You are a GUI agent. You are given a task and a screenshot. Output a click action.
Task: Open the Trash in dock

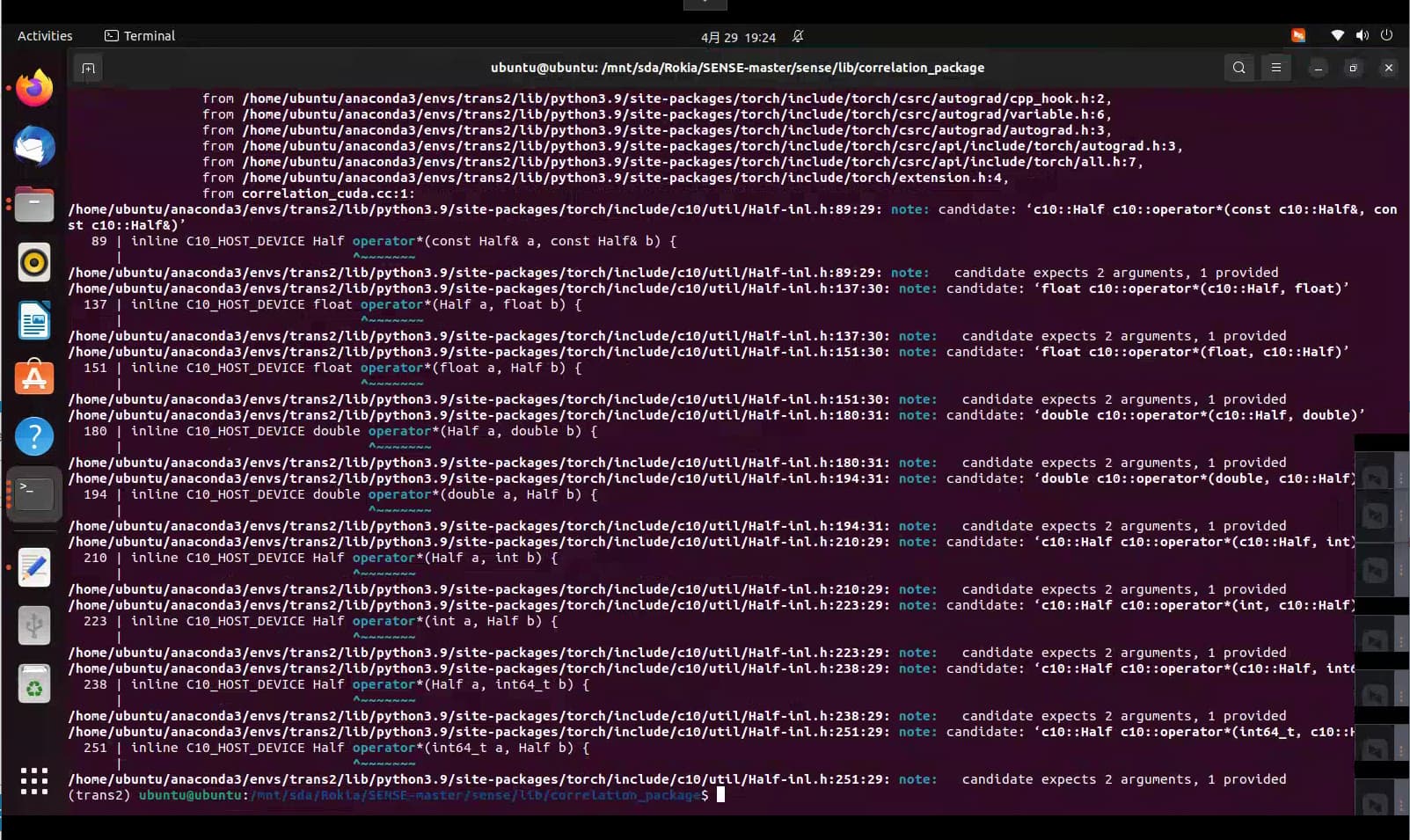click(x=34, y=684)
